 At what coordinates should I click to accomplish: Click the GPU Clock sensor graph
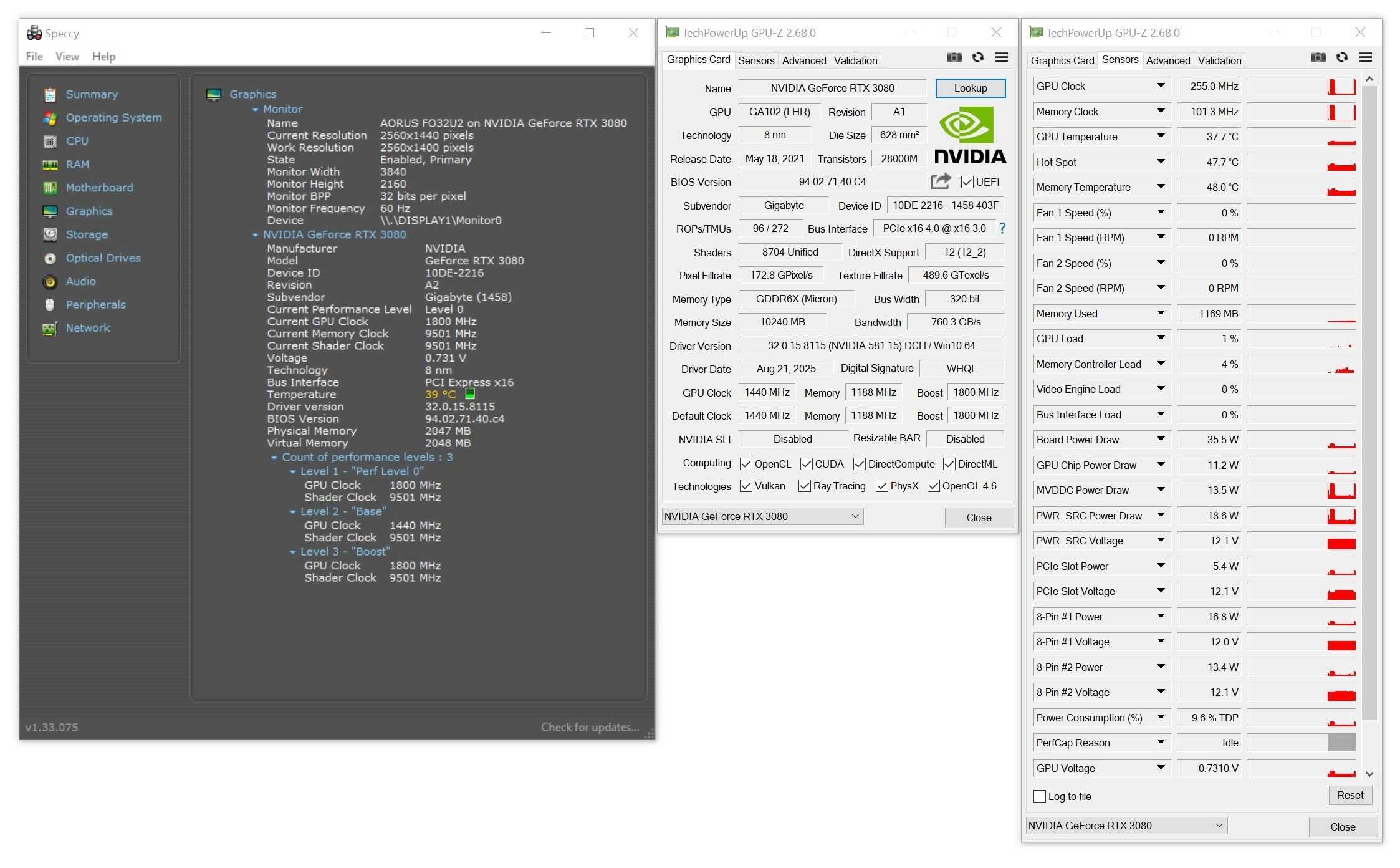tap(1301, 86)
